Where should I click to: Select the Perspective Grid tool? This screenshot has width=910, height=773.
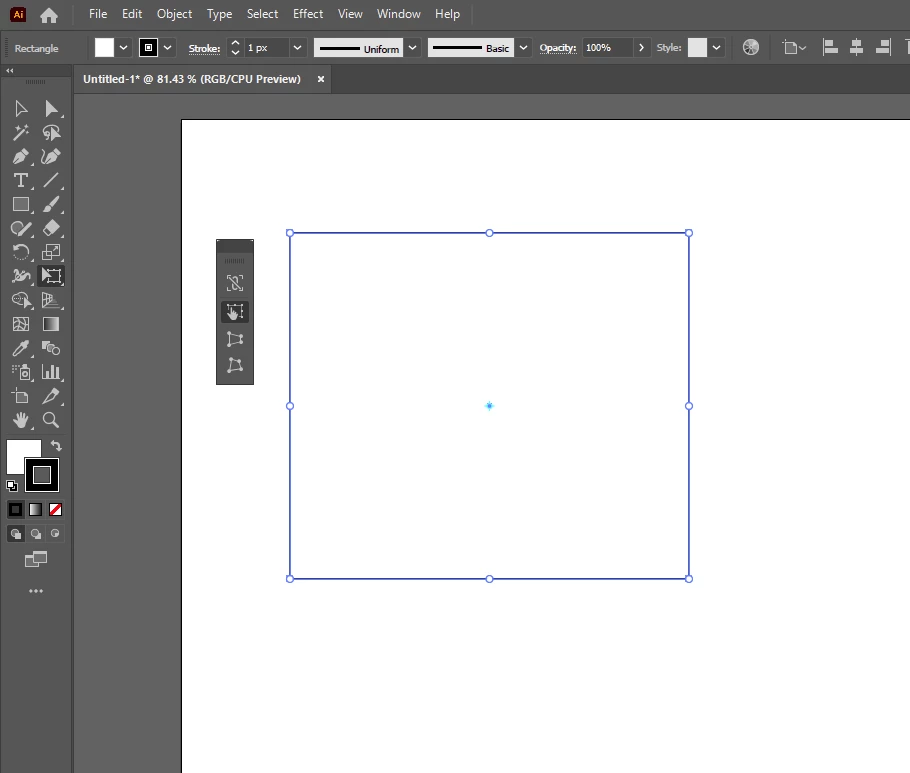51,300
